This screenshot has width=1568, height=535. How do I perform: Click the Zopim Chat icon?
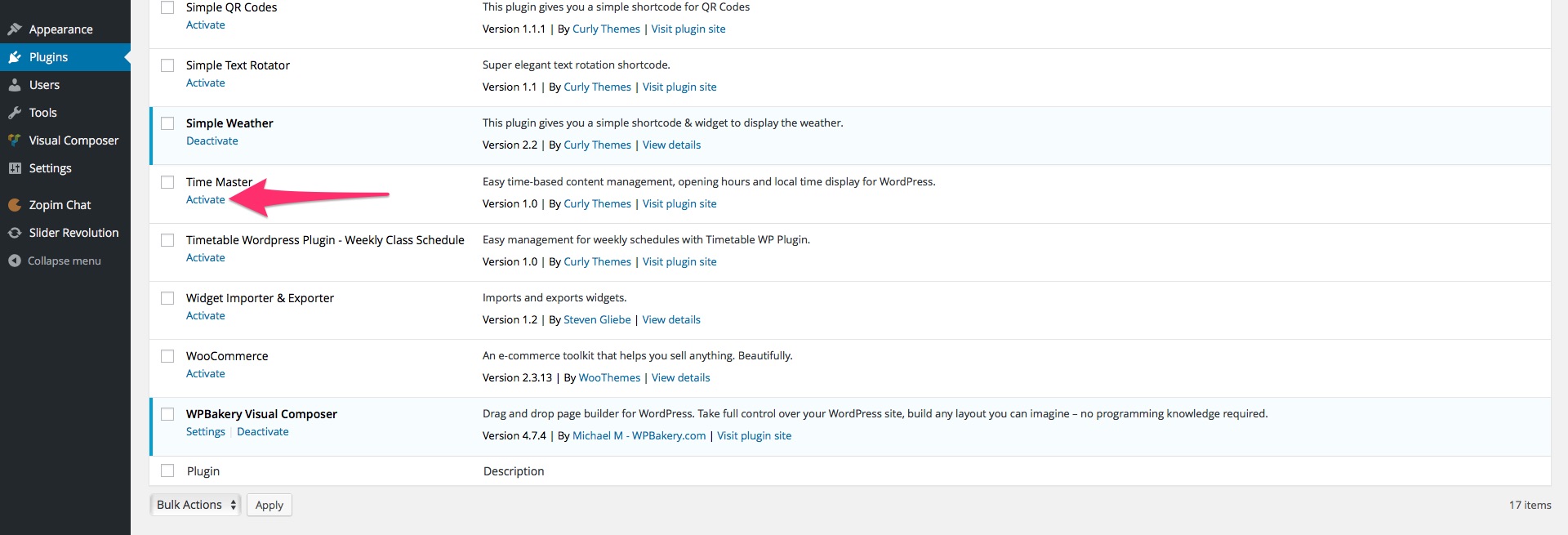point(15,205)
